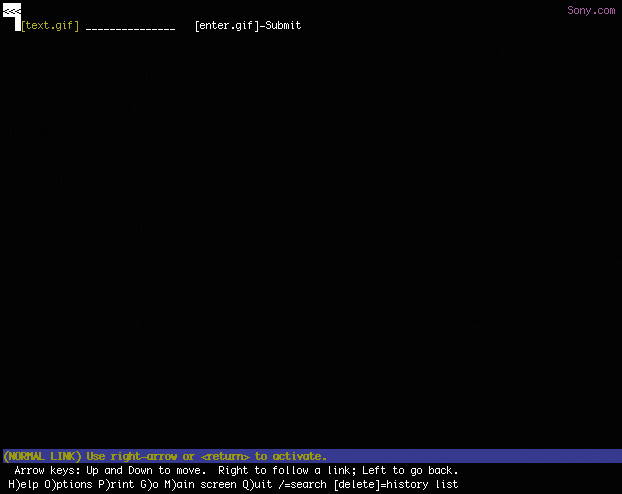The height and width of the screenshot is (494, 622).
Task: Click the G)o command in footer
Action: (x=149, y=484)
